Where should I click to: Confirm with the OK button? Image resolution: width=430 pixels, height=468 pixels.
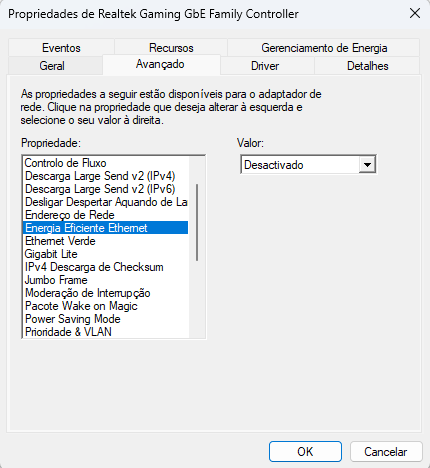point(305,452)
